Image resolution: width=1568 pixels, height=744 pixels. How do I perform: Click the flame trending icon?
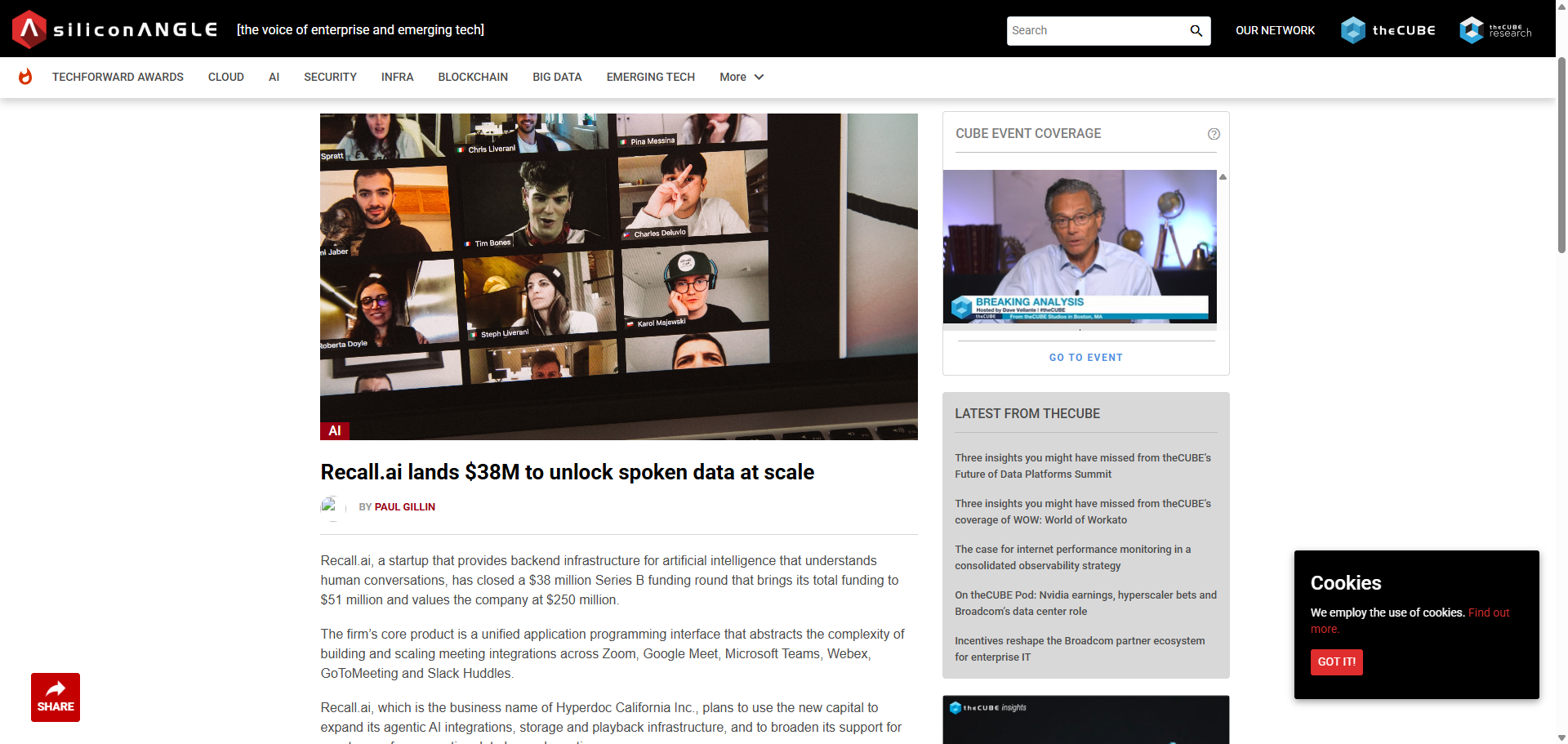[25, 77]
